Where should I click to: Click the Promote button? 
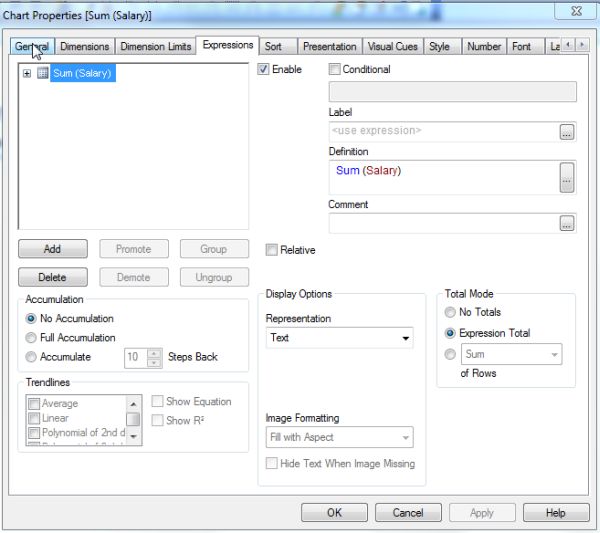coord(134,249)
